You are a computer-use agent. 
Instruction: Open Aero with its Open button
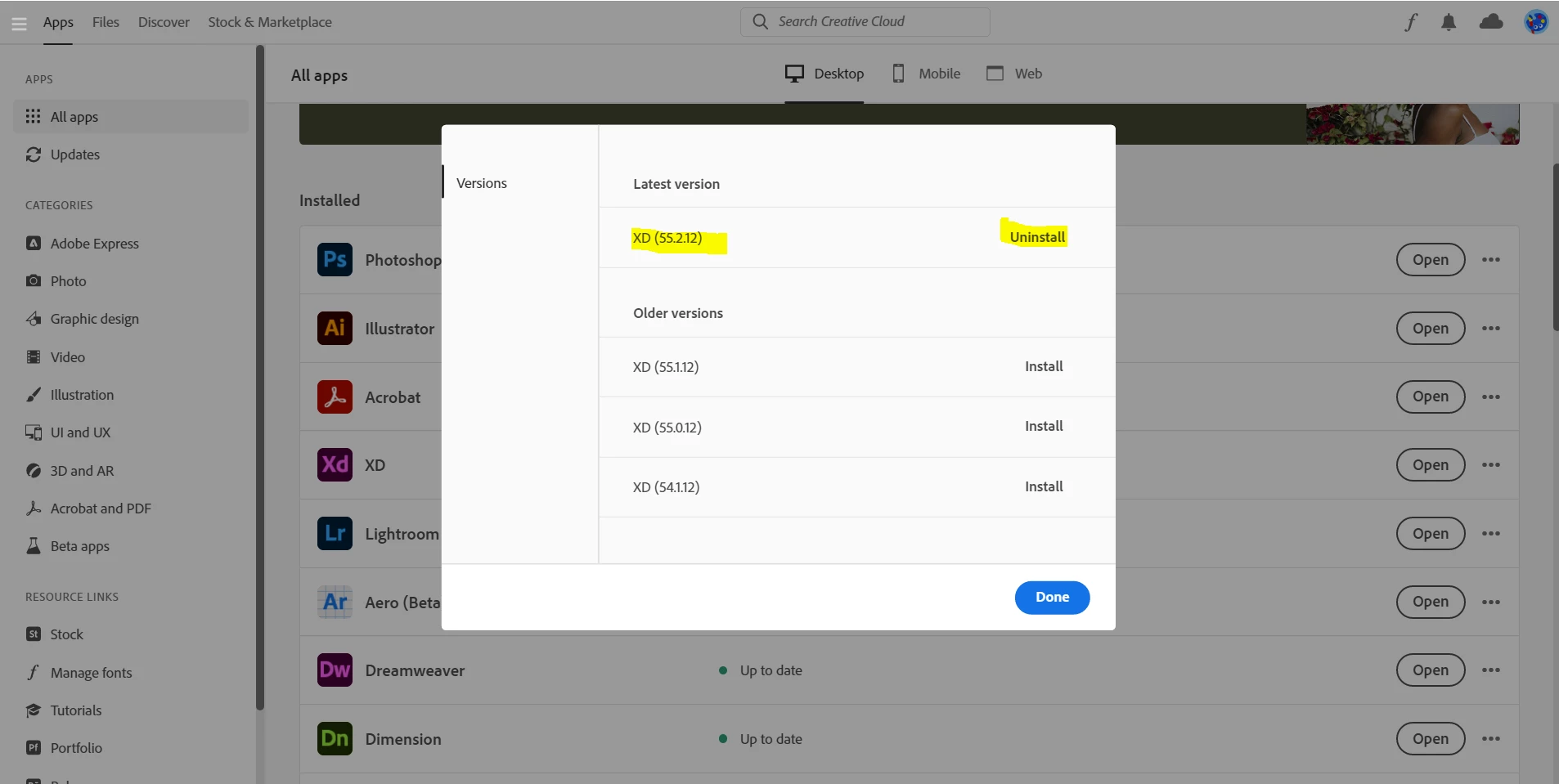(1430, 602)
